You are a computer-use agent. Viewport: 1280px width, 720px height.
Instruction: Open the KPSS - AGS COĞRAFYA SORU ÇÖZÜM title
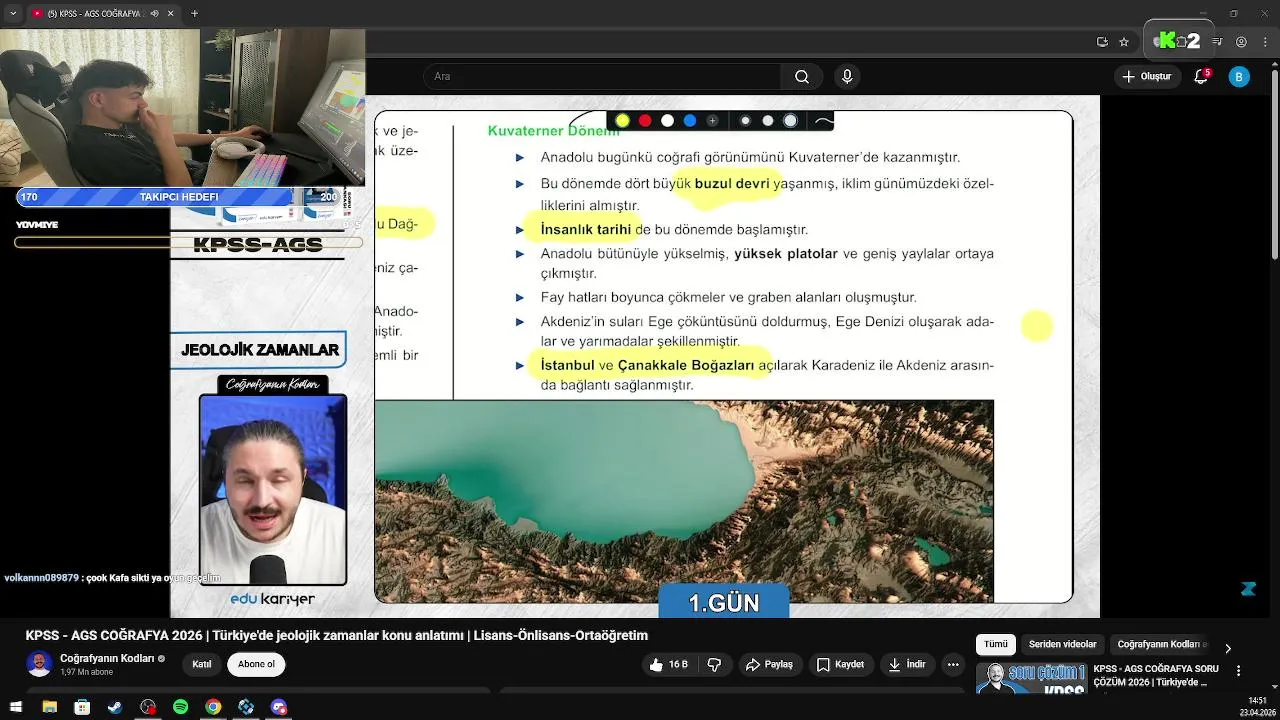(x=1156, y=675)
